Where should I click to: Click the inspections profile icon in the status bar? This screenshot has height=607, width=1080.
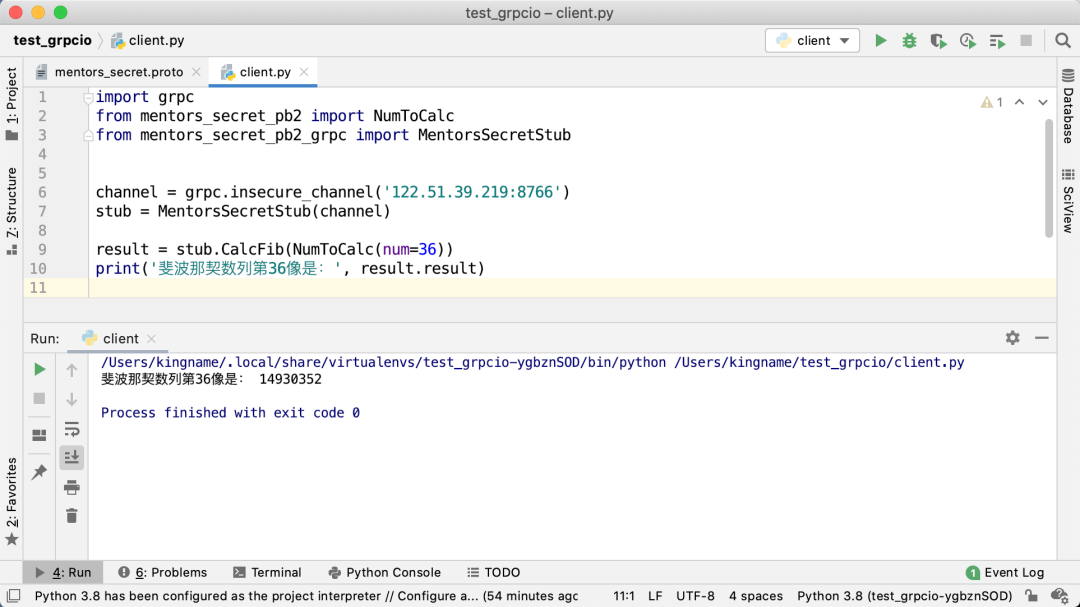click(1059, 596)
